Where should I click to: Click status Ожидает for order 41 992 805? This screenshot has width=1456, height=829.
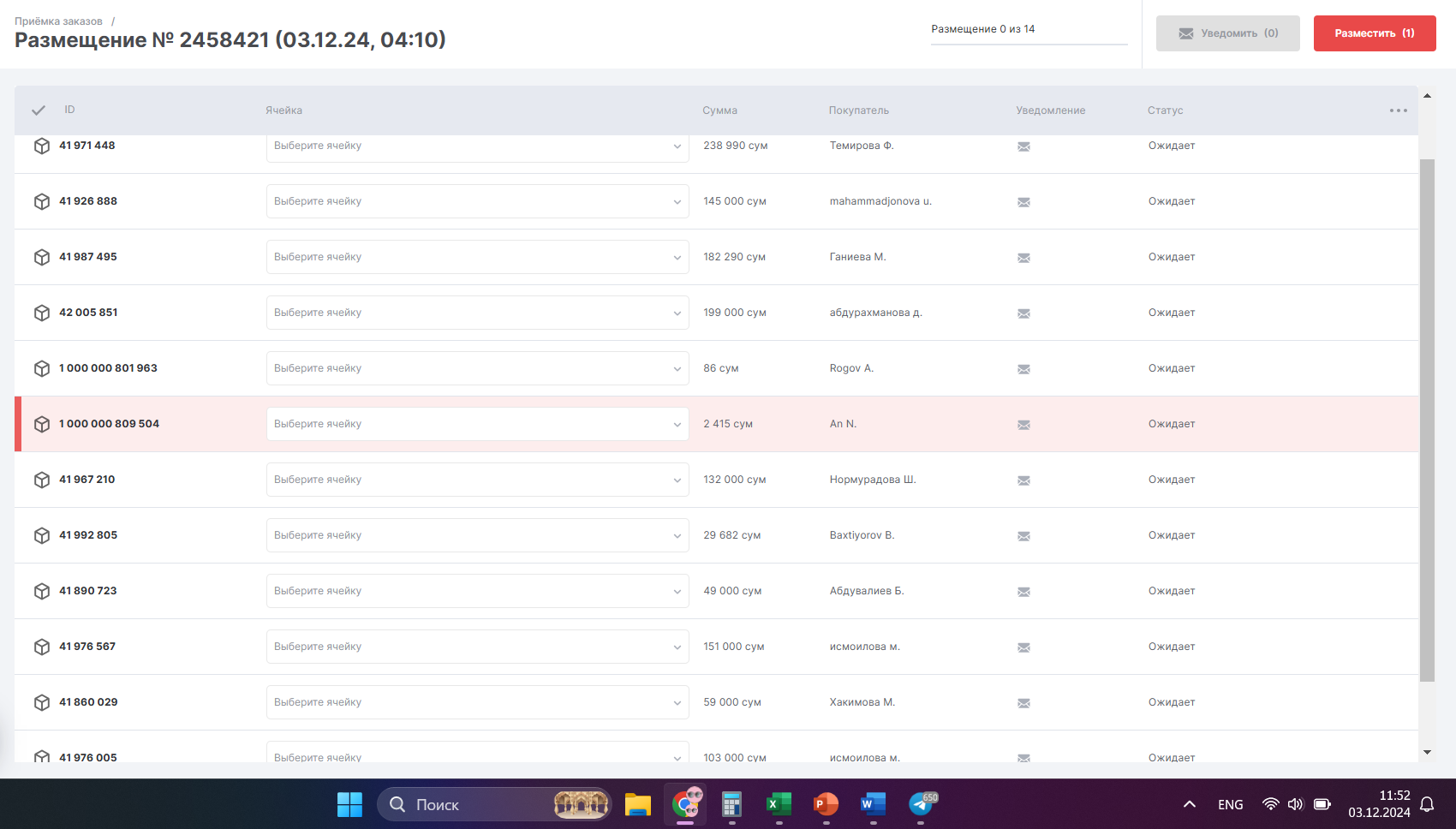(x=1172, y=535)
